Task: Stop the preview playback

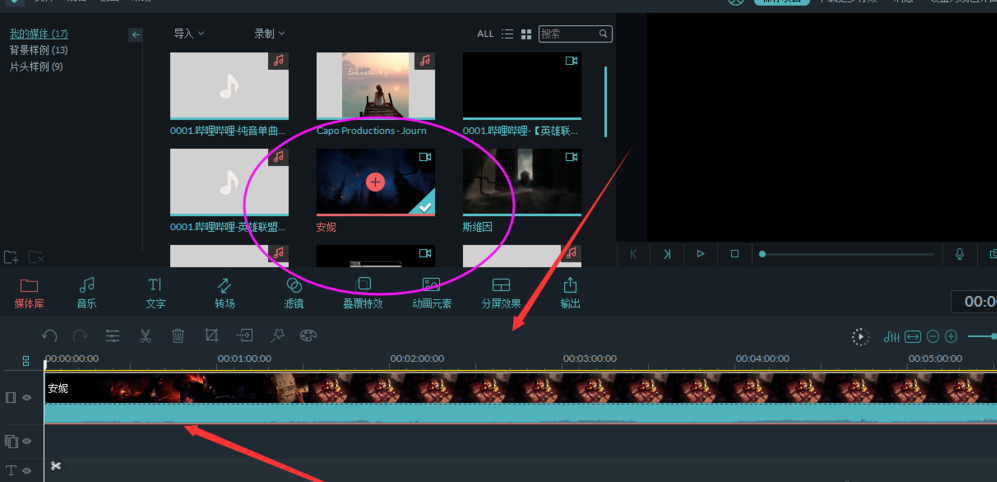Action: [734, 254]
